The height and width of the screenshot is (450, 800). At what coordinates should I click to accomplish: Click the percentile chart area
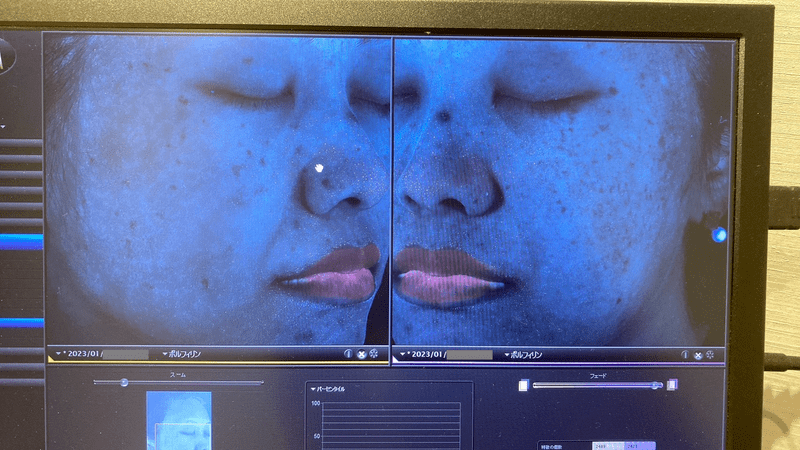tap(390, 425)
